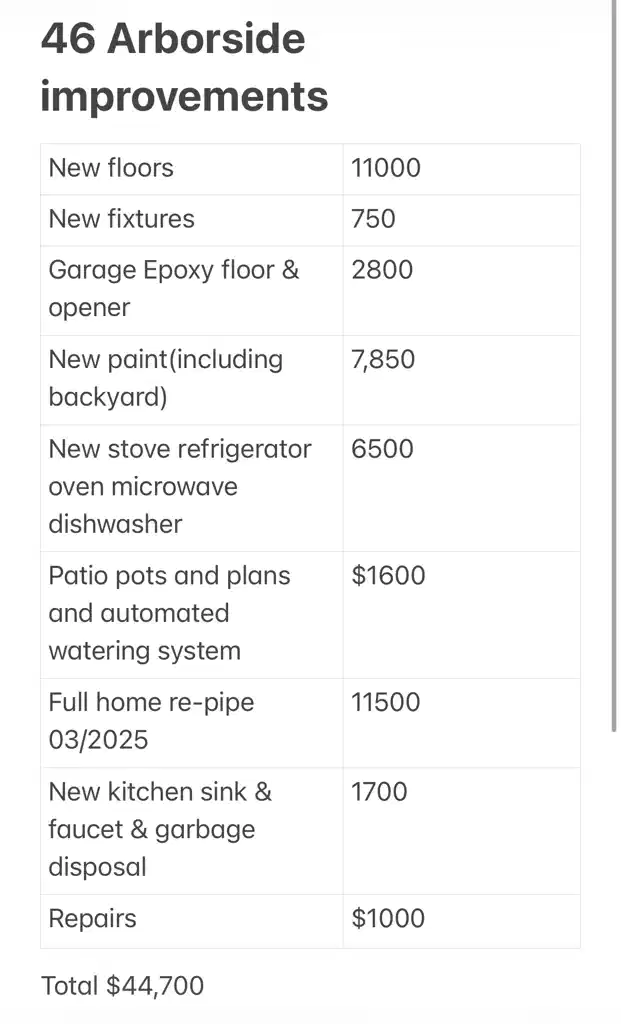Click the new kitchen sink & faucet cell
The image size is (621, 1024).
point(192,831)
